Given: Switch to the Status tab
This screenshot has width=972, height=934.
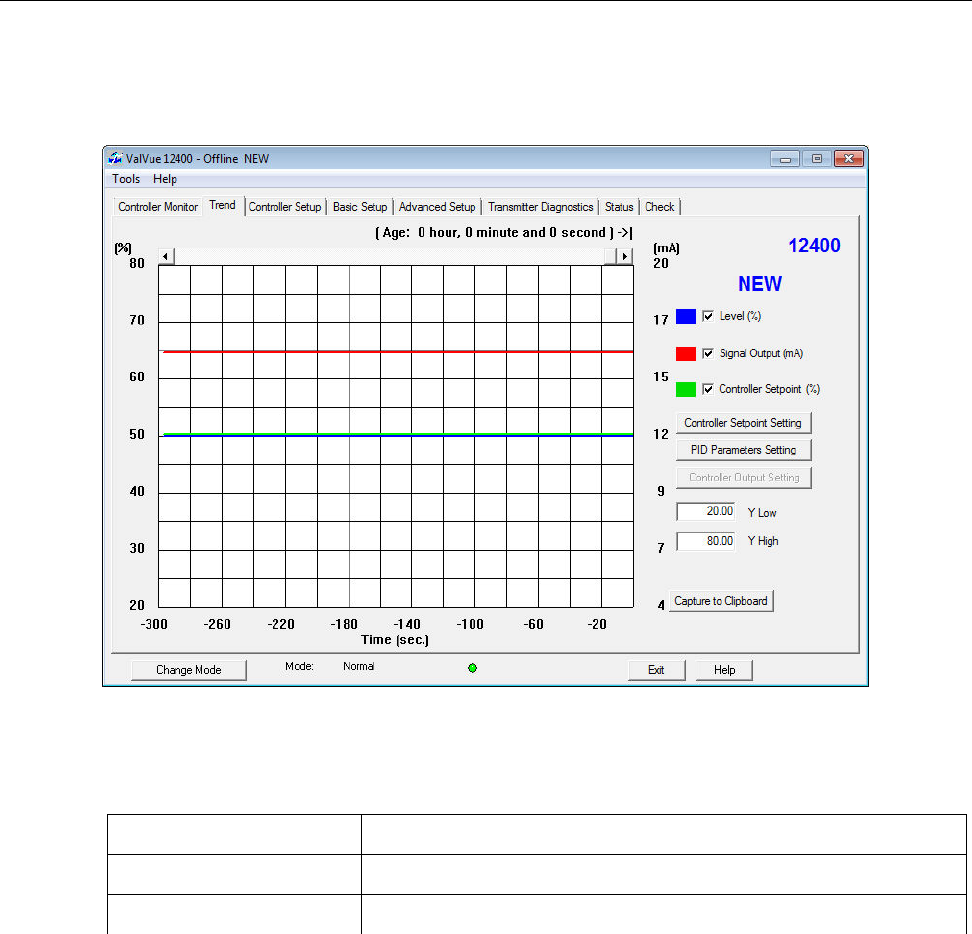Looking at the screenshot, I should point(619,207).
